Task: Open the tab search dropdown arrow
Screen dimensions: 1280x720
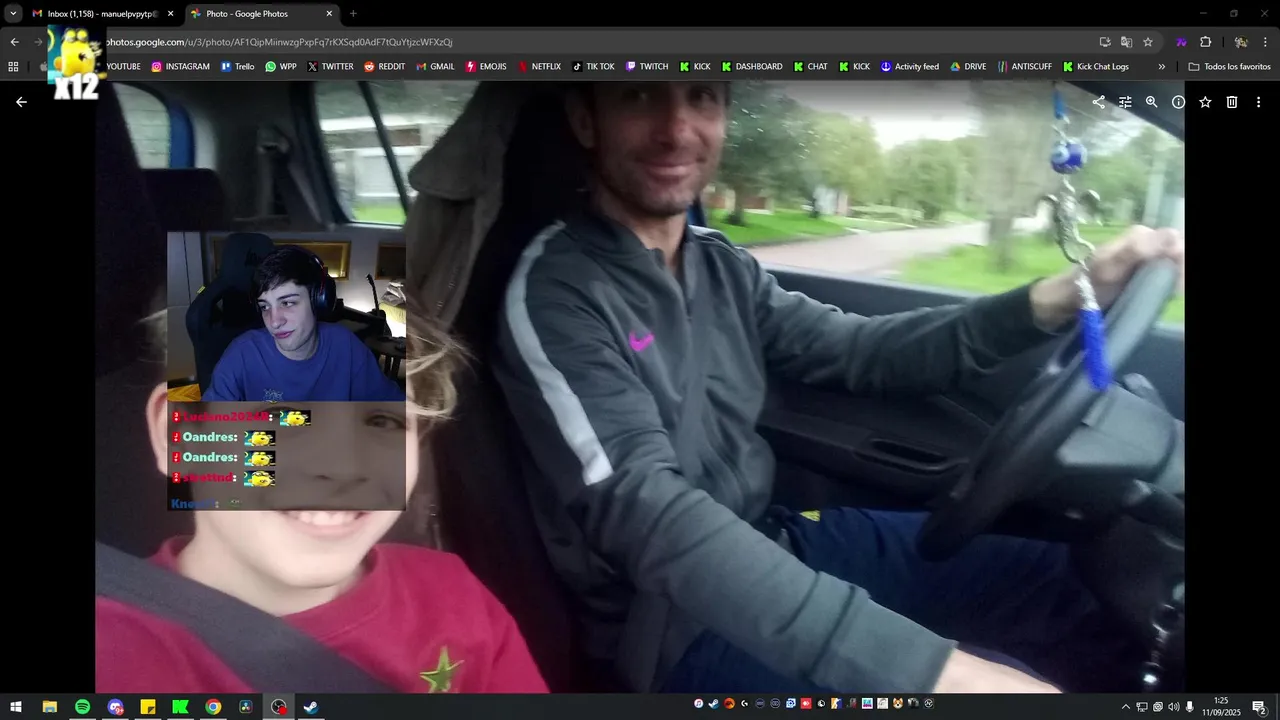Action: coord(13,14)
